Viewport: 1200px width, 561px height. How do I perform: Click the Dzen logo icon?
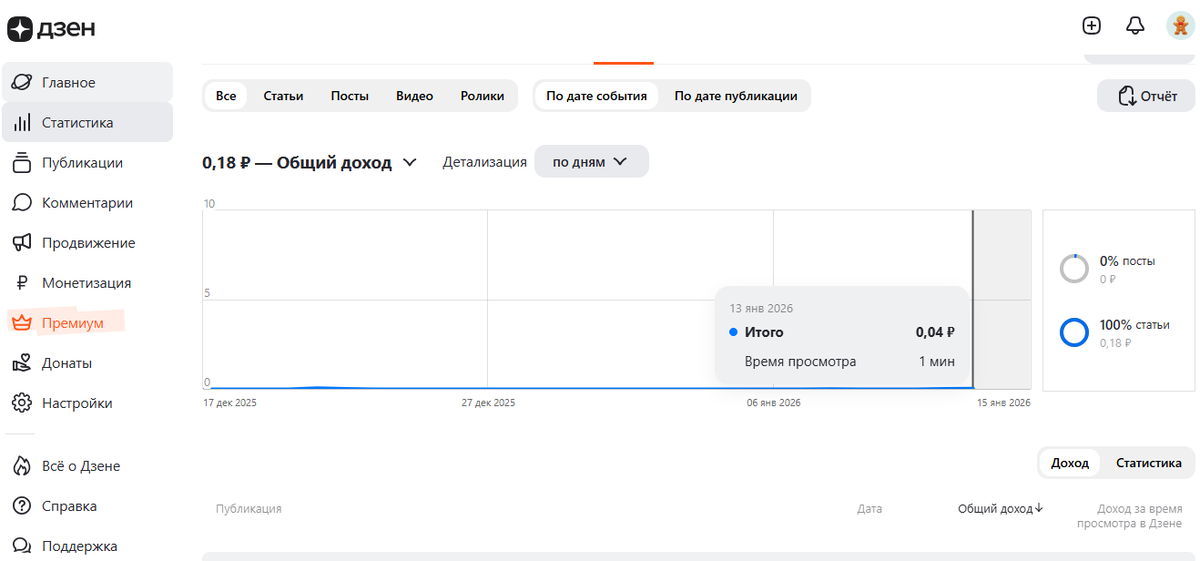[20, 29]
